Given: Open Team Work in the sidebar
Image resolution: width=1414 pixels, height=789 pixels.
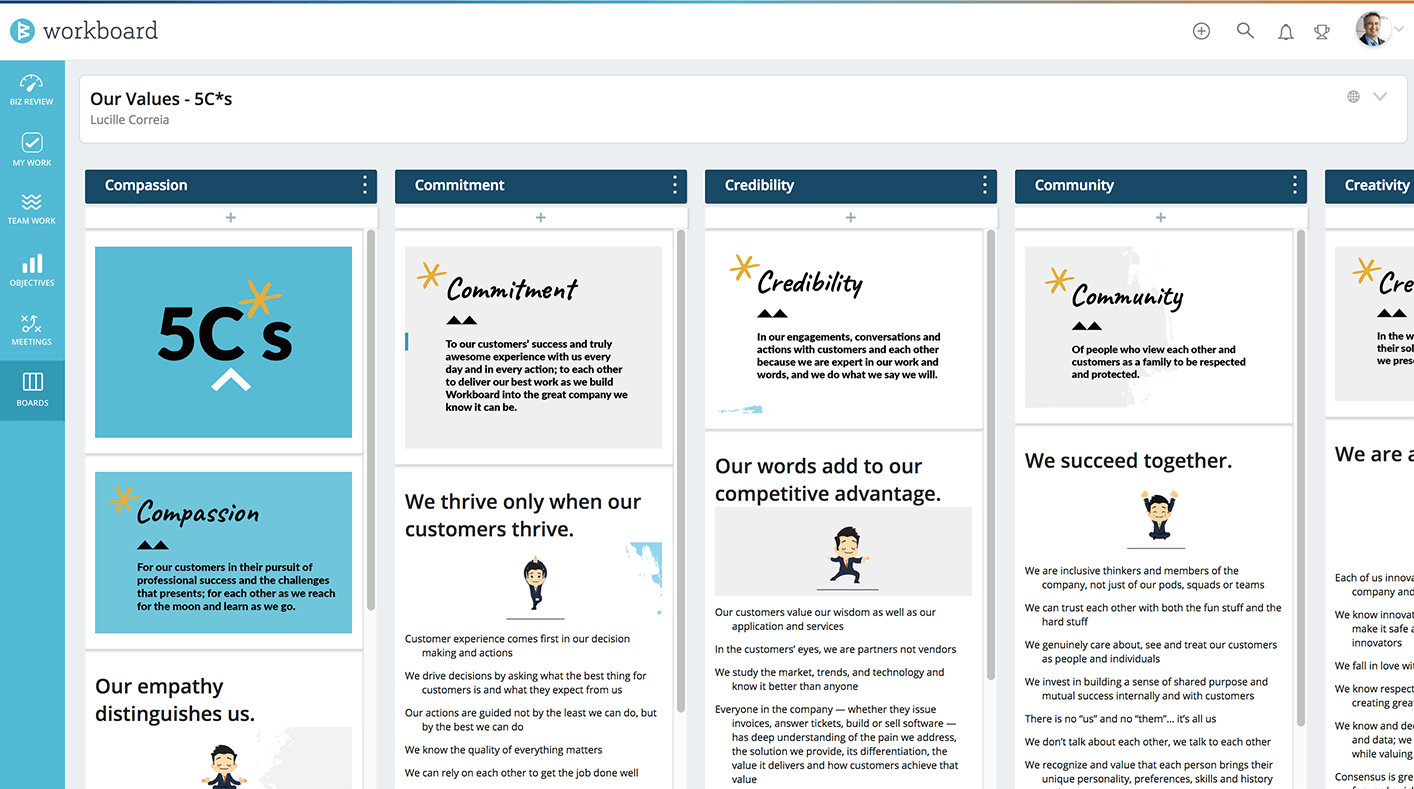Looking at the screenshot, I should coord(32,209).
